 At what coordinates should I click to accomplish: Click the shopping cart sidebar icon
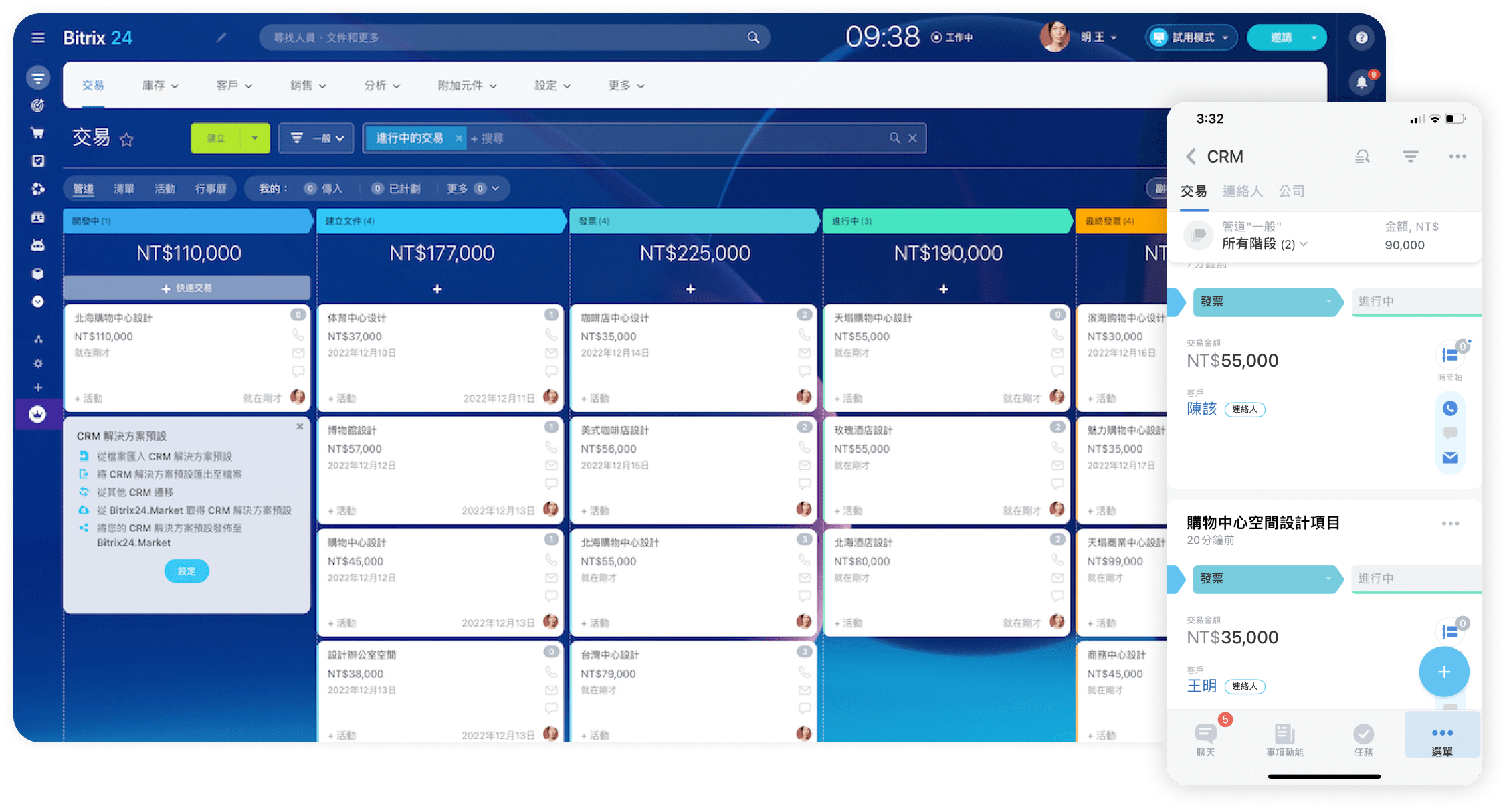click(38, 133)
